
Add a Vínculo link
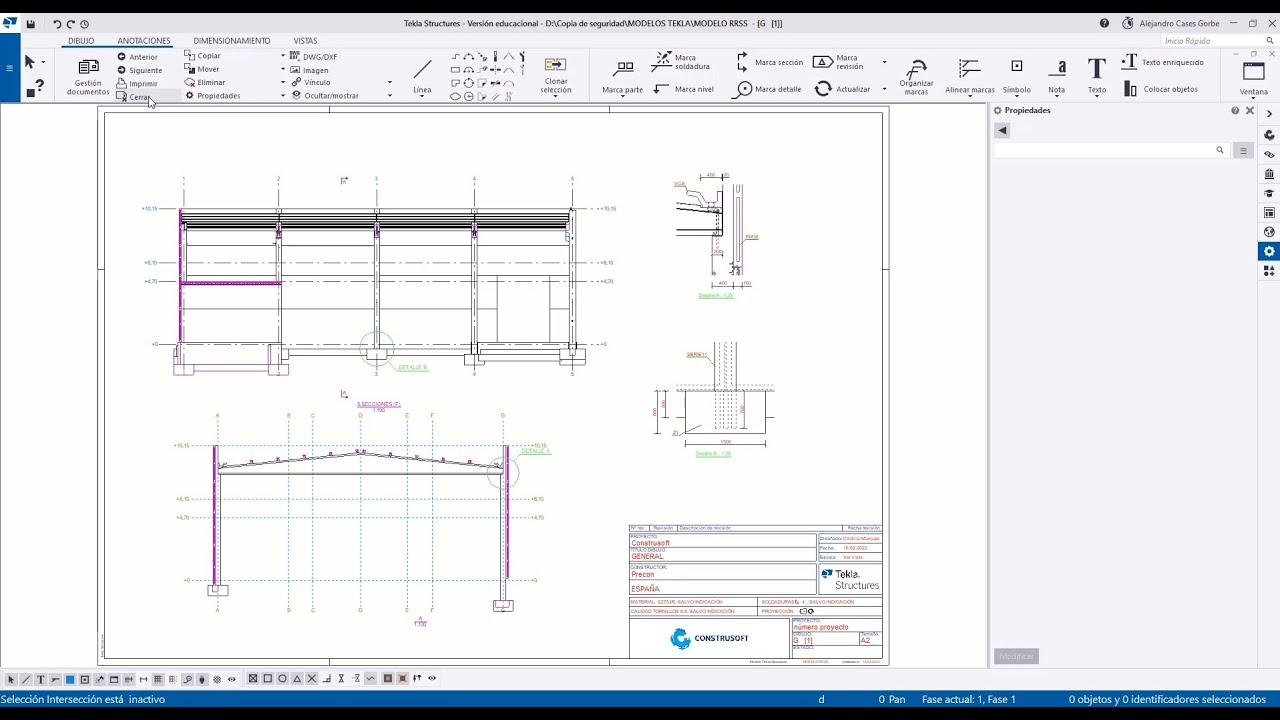click(x=311, y=83)
